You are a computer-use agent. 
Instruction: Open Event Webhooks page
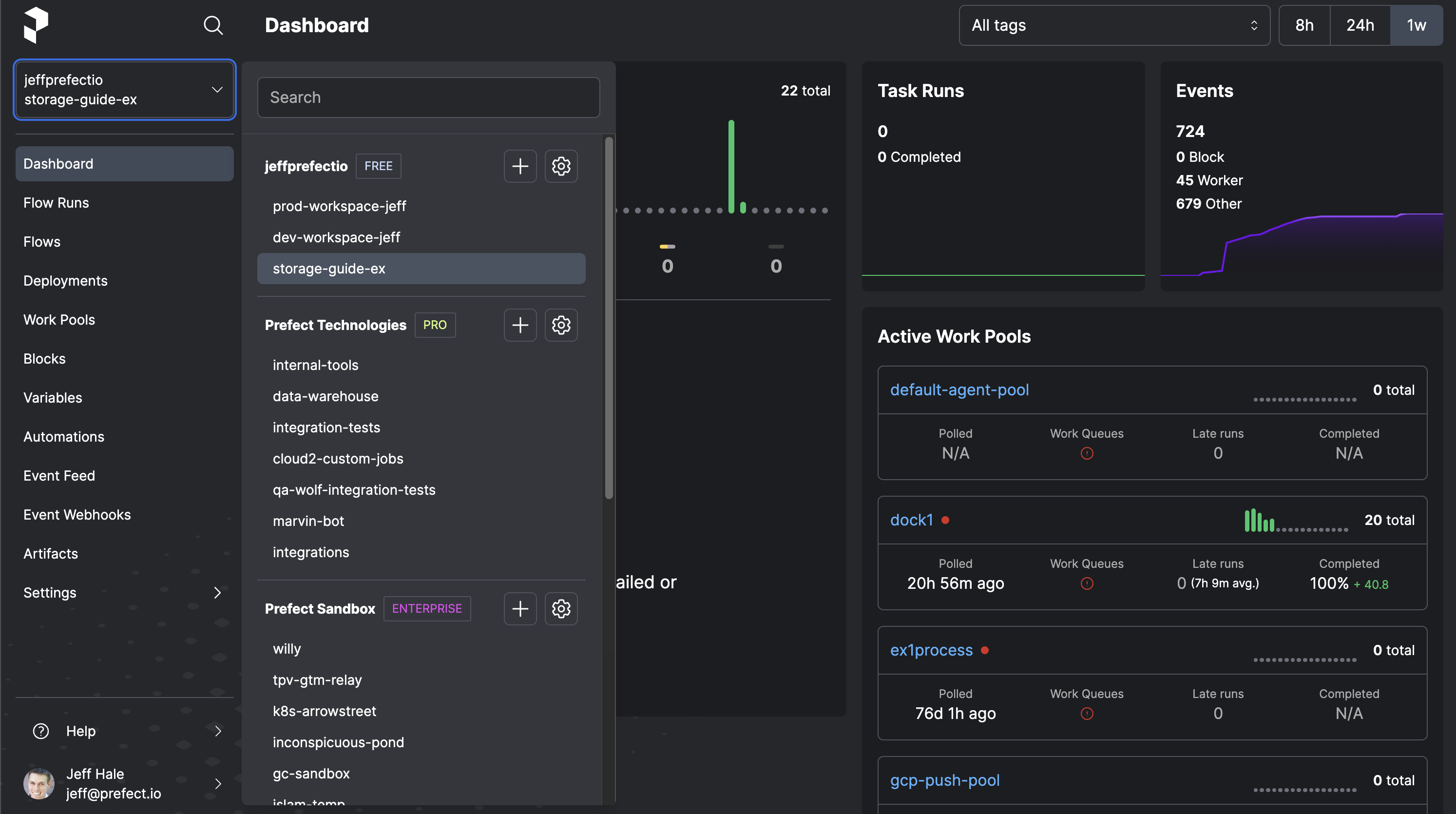click(x=124, y=515)
